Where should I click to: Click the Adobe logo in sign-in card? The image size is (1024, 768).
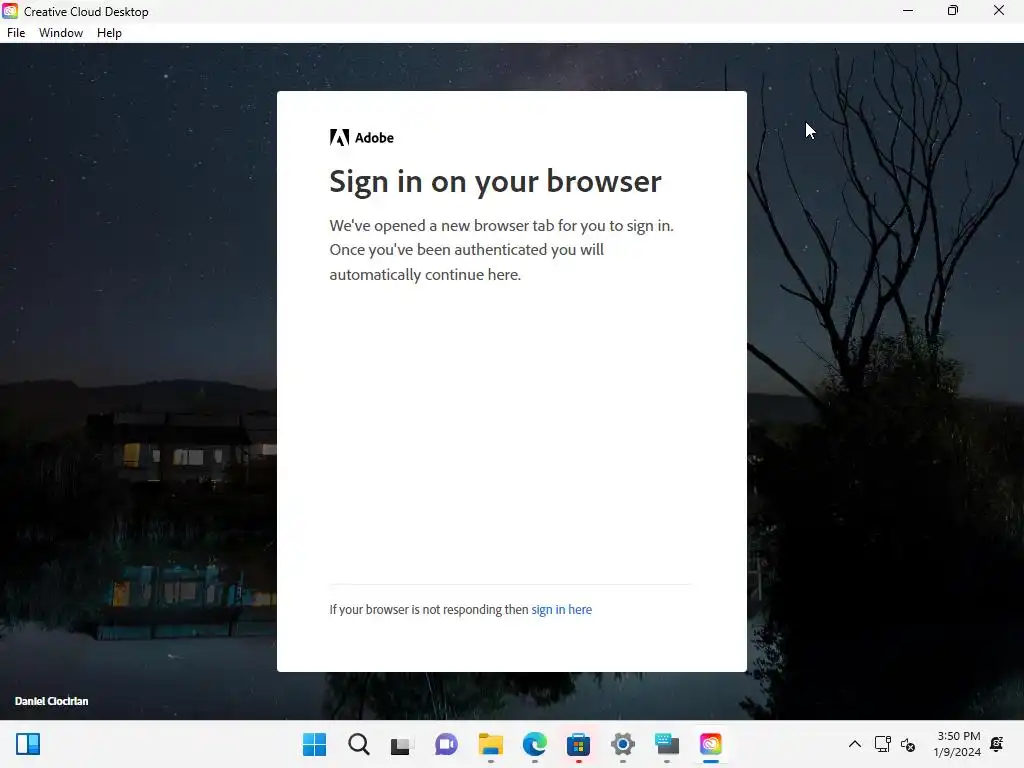[x=362, y=137]
